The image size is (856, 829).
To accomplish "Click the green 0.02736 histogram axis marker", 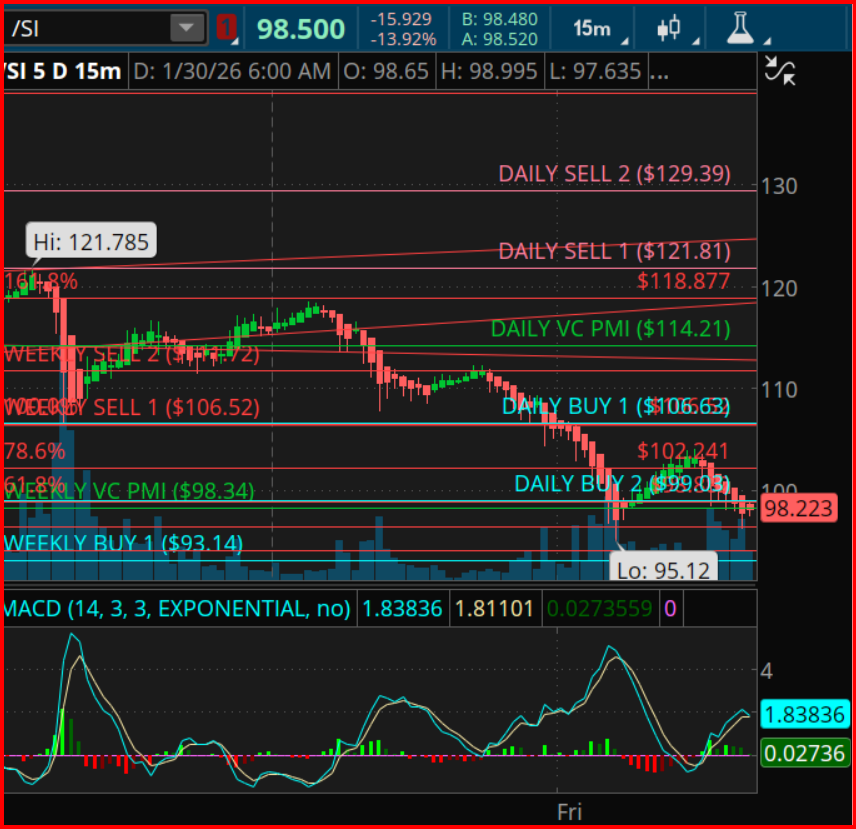I will click(x=805, y=753).
